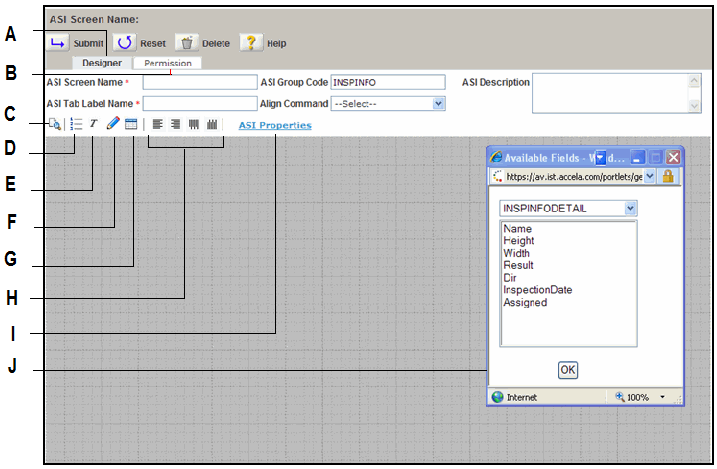717x469 pixels.
Task: Click the Submit arrow icon
Action: [58, 43]
